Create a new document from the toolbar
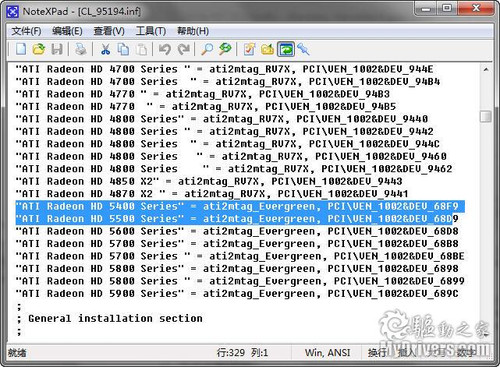The height and width of the screenshot is (367, 500). 21,49
